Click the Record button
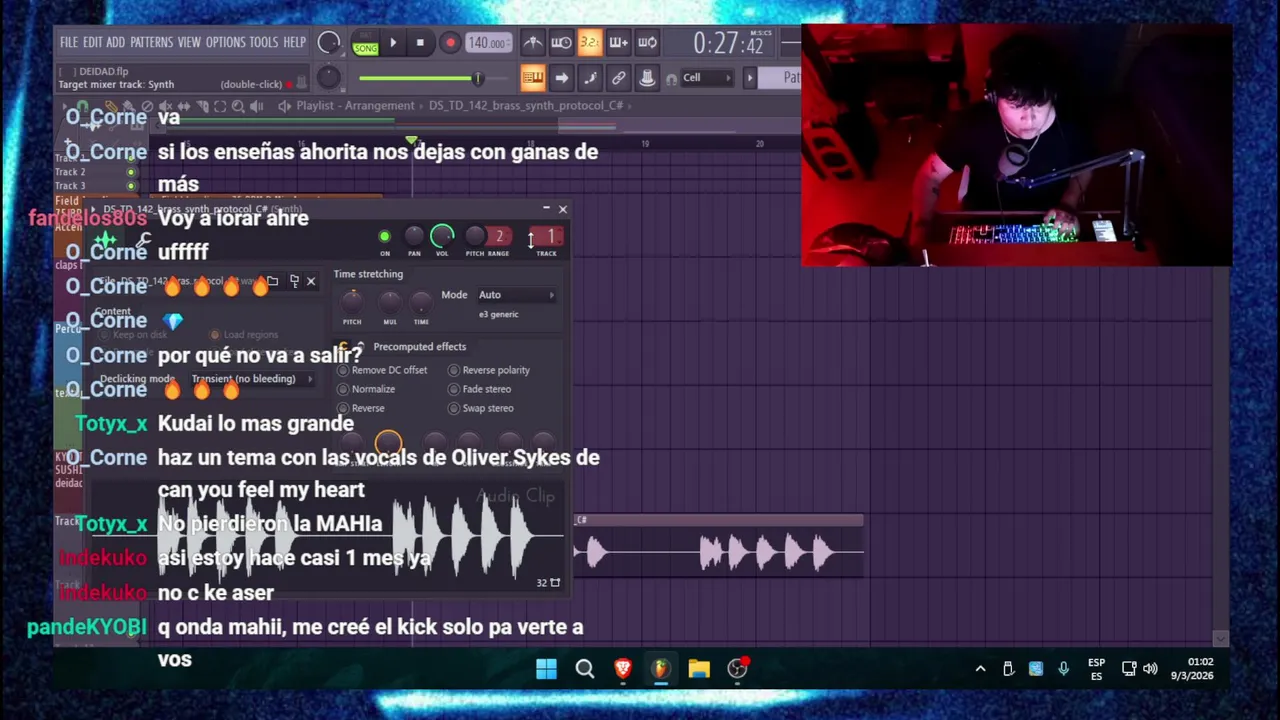The width and height of the screenshot is (1280, 720). click(x=450, y=43)
